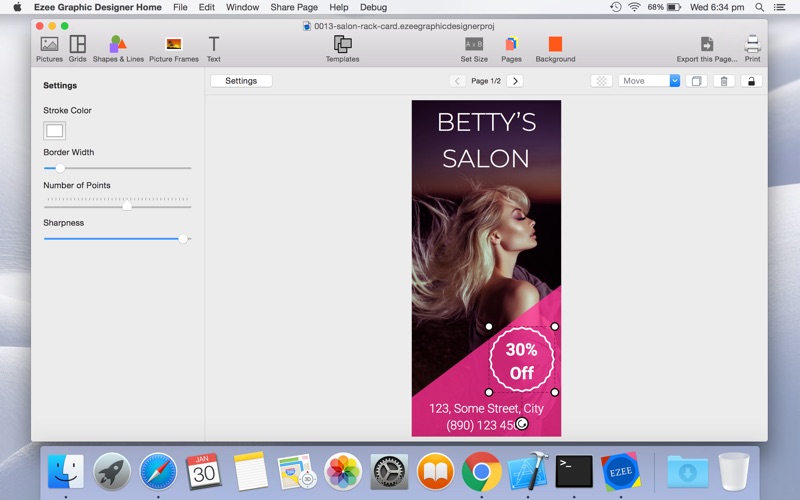
Task: Toggle the lock button for selected object
Action: pos(751,81)
